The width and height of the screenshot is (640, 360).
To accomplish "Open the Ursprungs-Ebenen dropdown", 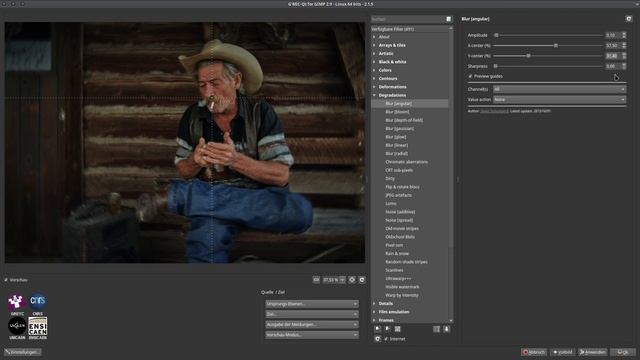I will coord(312,304).
